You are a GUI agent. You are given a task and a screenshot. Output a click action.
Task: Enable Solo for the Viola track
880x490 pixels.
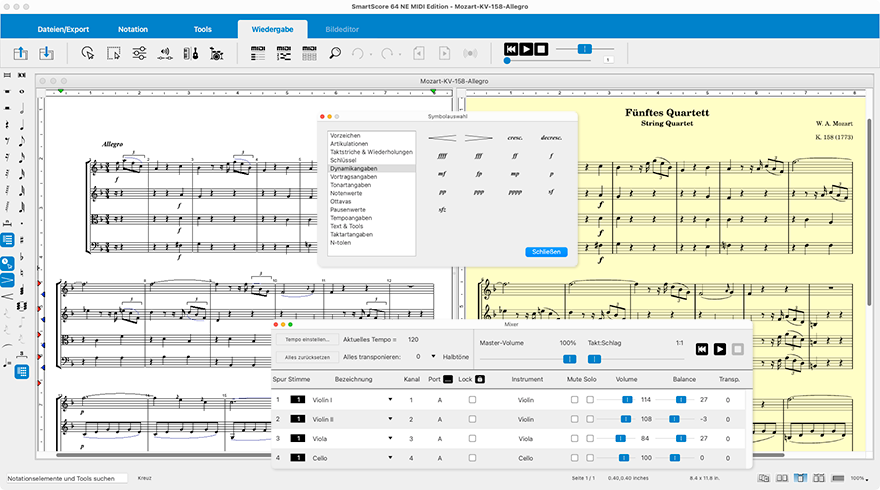point(590,438)
